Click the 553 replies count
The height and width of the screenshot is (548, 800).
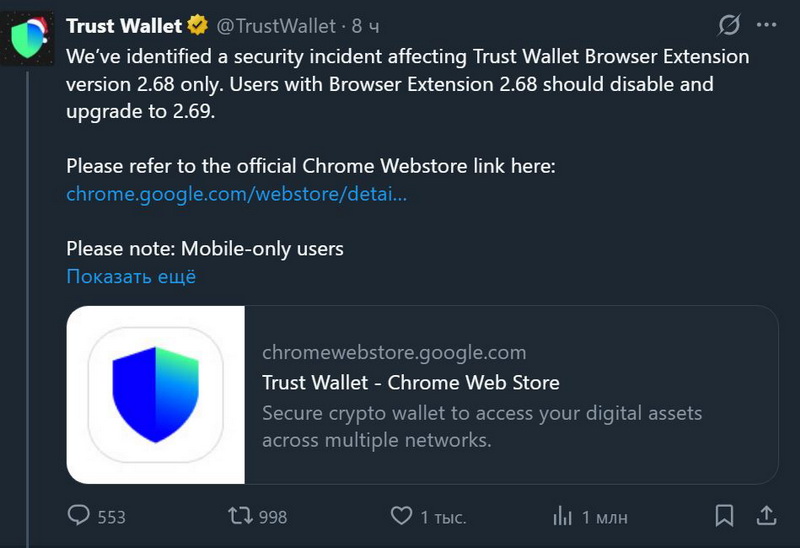111,517
